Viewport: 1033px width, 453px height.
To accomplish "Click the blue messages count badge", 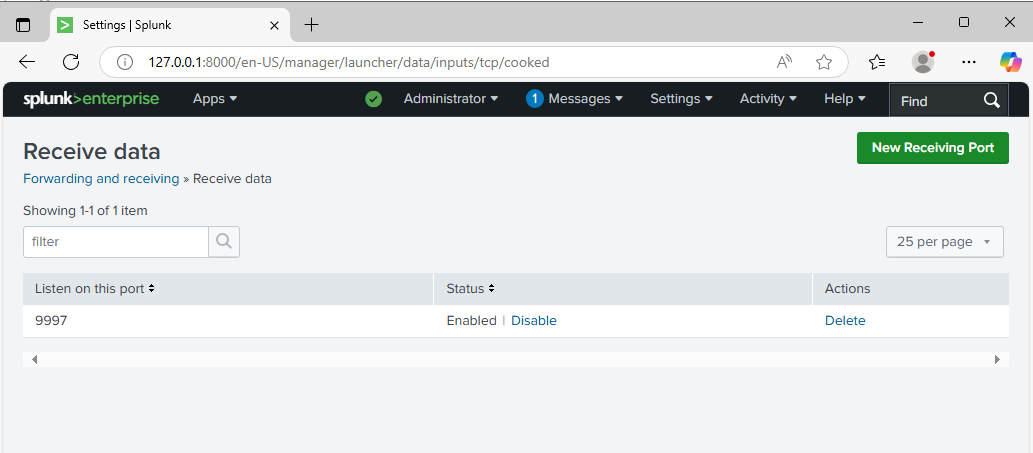I will pyautogui.click(x=534, y=99).
